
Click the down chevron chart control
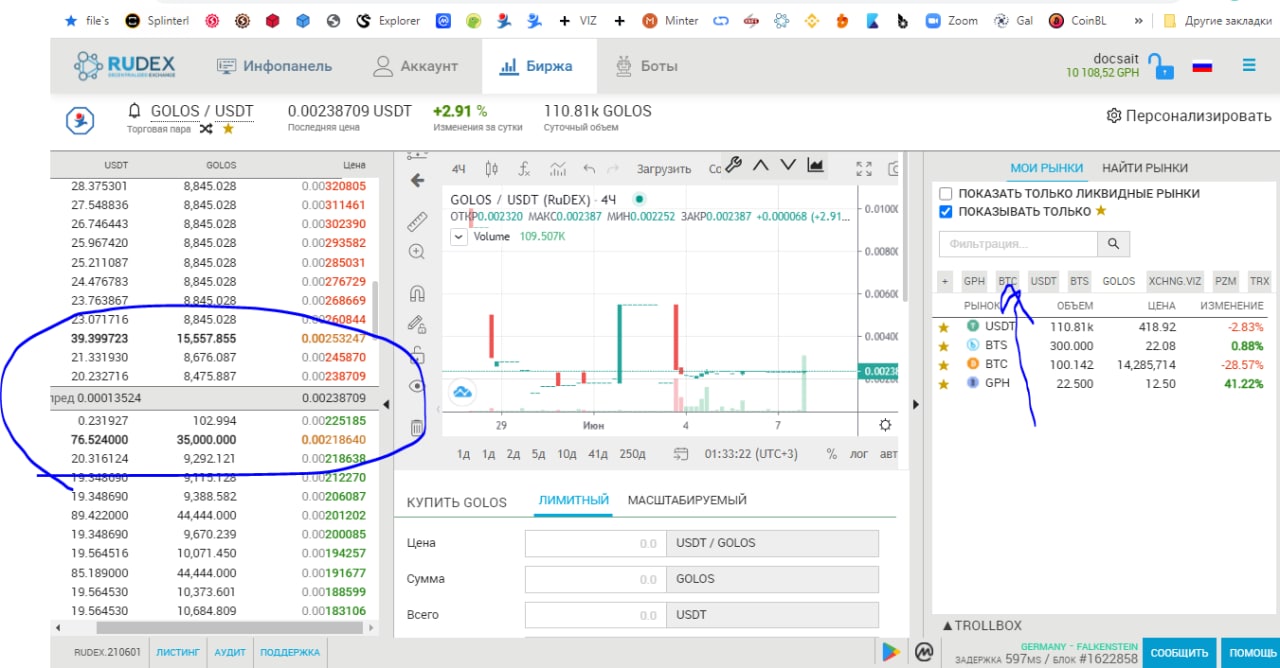pyautogui.click(x=788, y=165)
